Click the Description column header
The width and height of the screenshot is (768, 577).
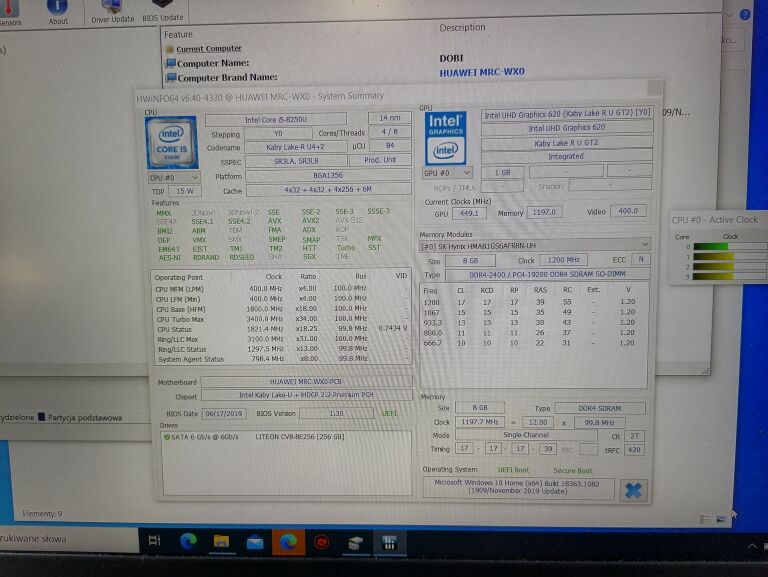pos(462,28)
